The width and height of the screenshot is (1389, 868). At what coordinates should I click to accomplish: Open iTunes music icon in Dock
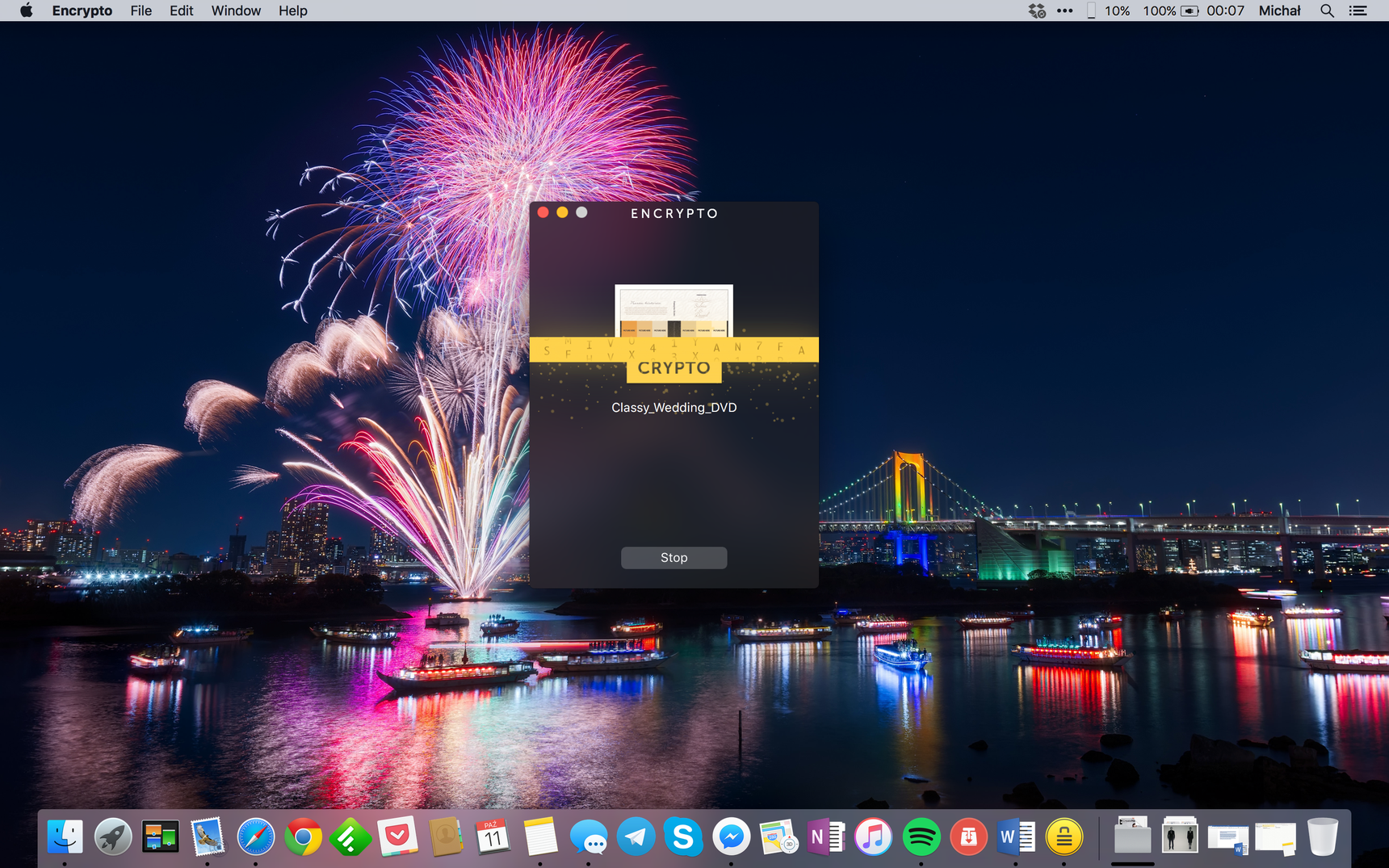tap(873, 837)
